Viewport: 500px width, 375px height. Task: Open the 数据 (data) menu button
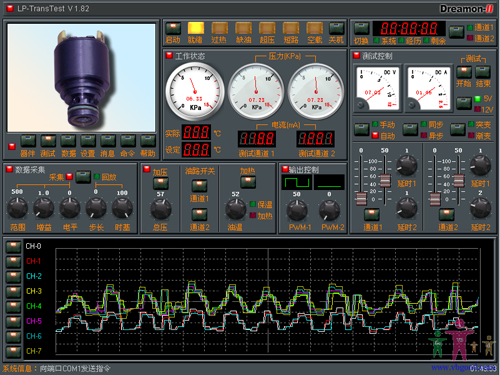click(x=68, y=141)
